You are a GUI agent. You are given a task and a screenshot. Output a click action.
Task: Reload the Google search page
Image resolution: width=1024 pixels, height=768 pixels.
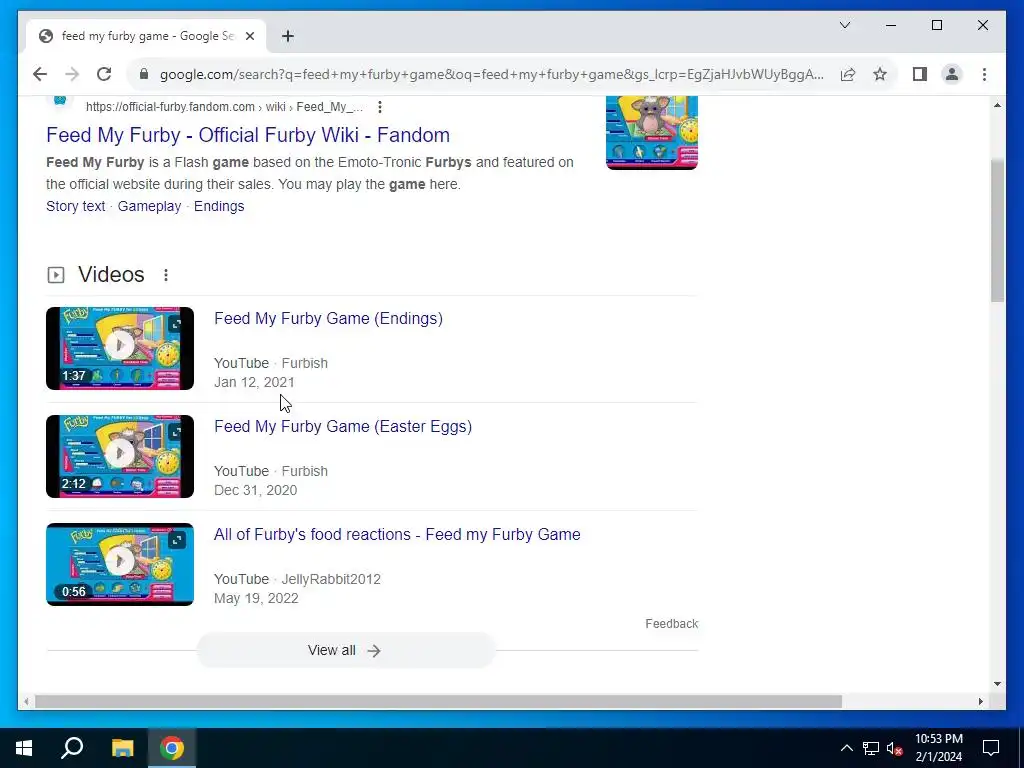pyautogui.click(x=104, y=74)
